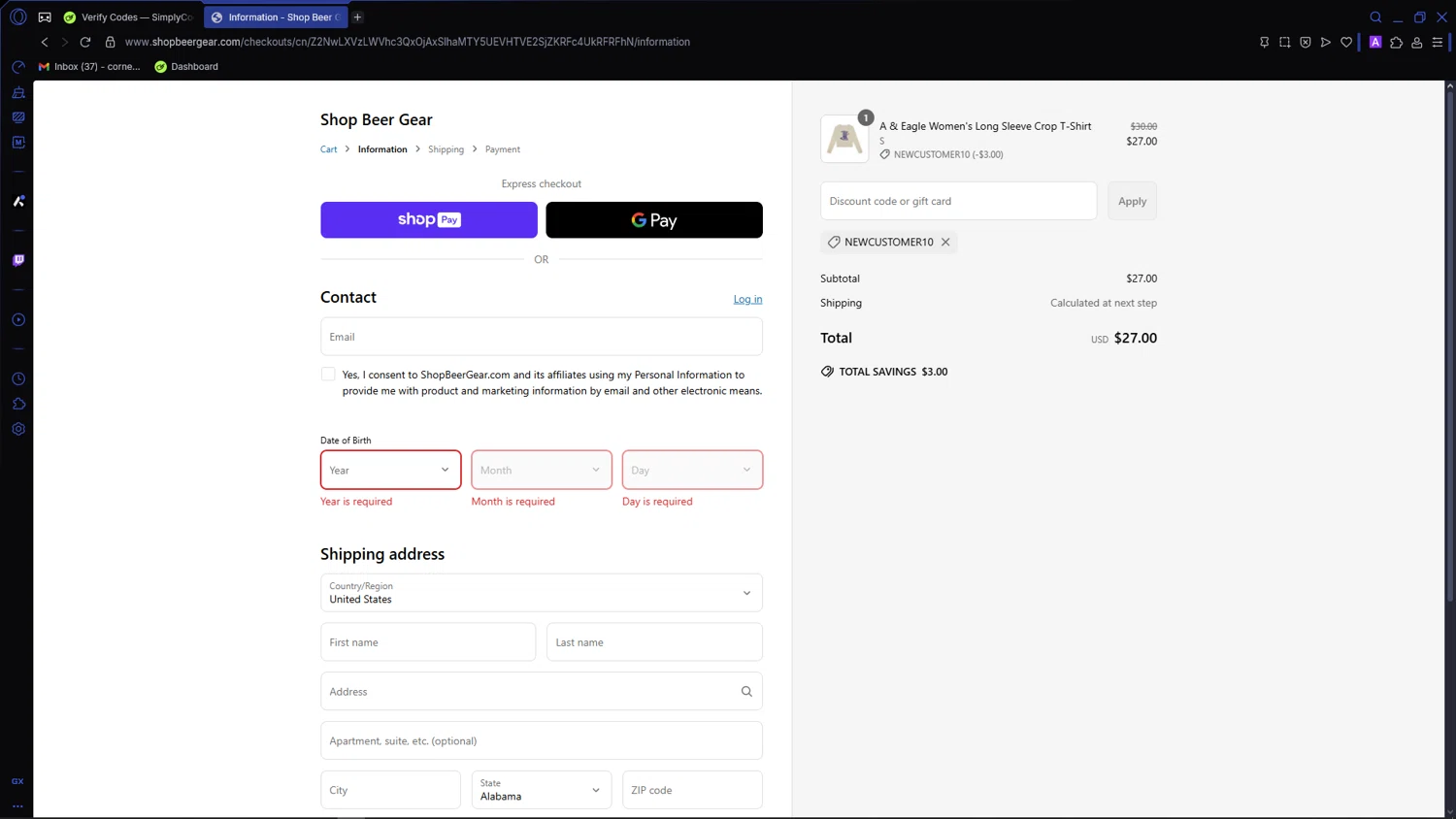
Task: Click the Email input field
Action: pyautogui.click(x=542, y=337)
